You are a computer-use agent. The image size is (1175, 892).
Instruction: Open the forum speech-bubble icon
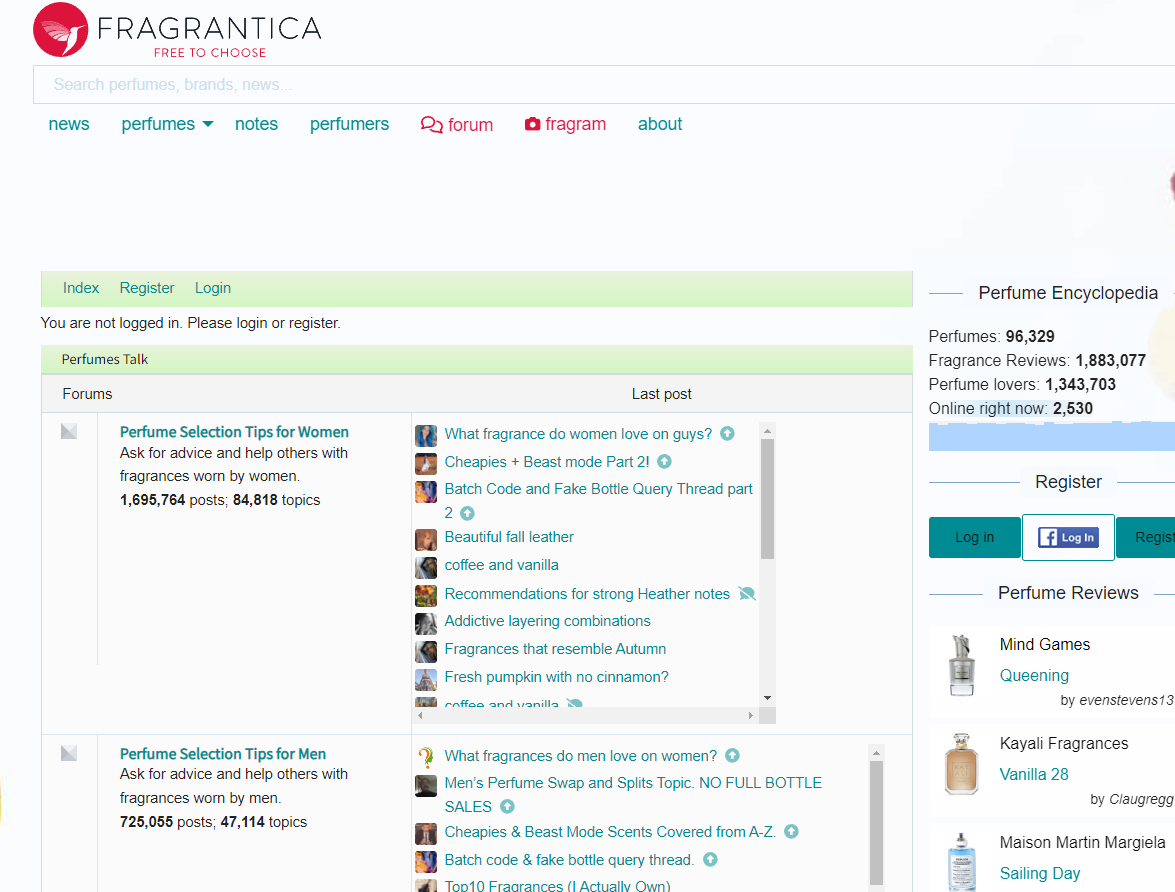coord(432,124)
